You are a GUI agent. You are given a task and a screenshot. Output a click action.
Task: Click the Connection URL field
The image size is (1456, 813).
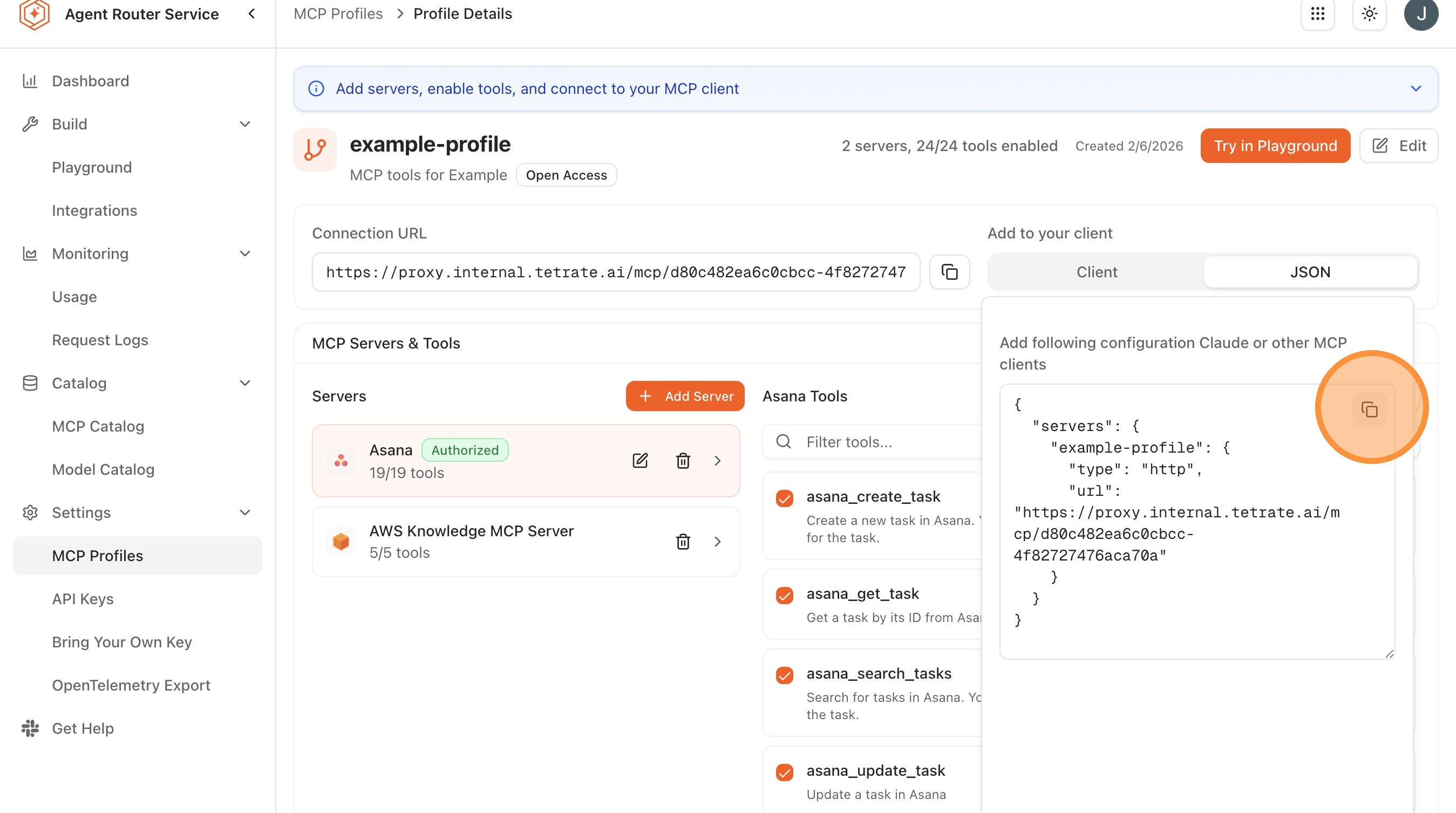pyautogui.click(x=616, y=272)
